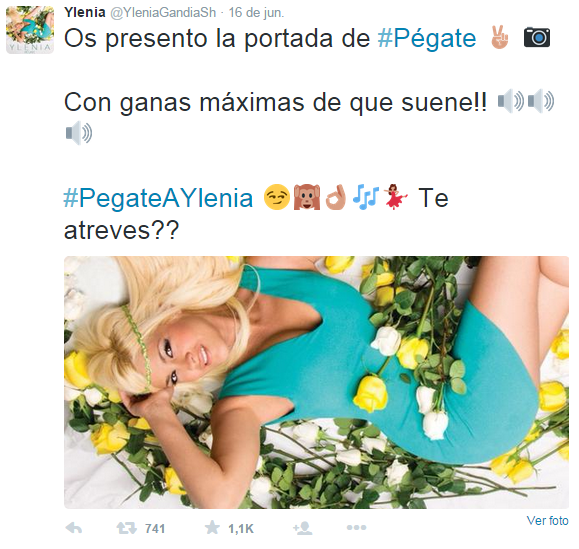This screenshot has width=579, height=549.
Task: Click the monkey emoji
Action: [306, 197]
